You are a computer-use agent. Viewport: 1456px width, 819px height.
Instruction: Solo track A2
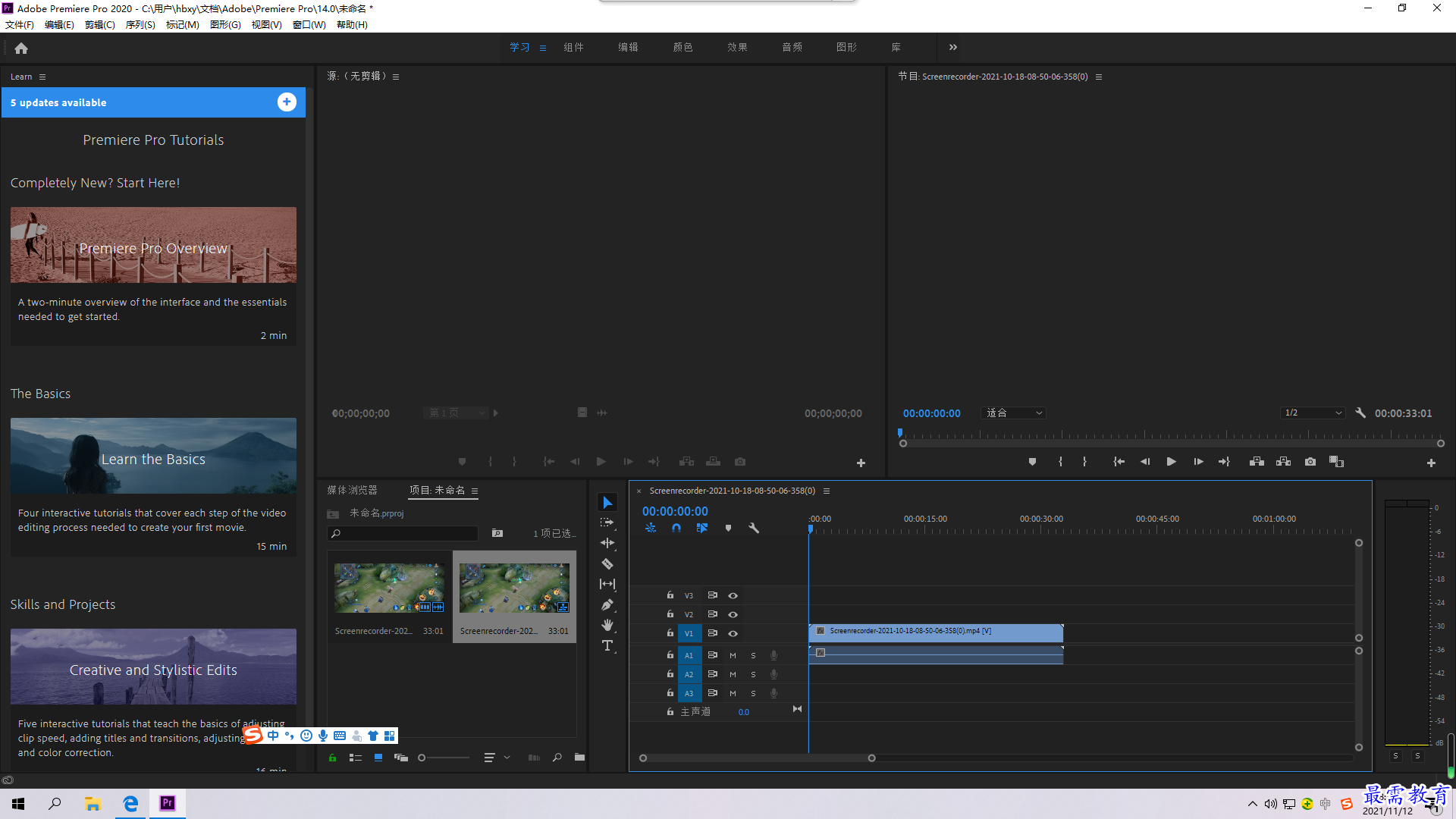point(753,674)
